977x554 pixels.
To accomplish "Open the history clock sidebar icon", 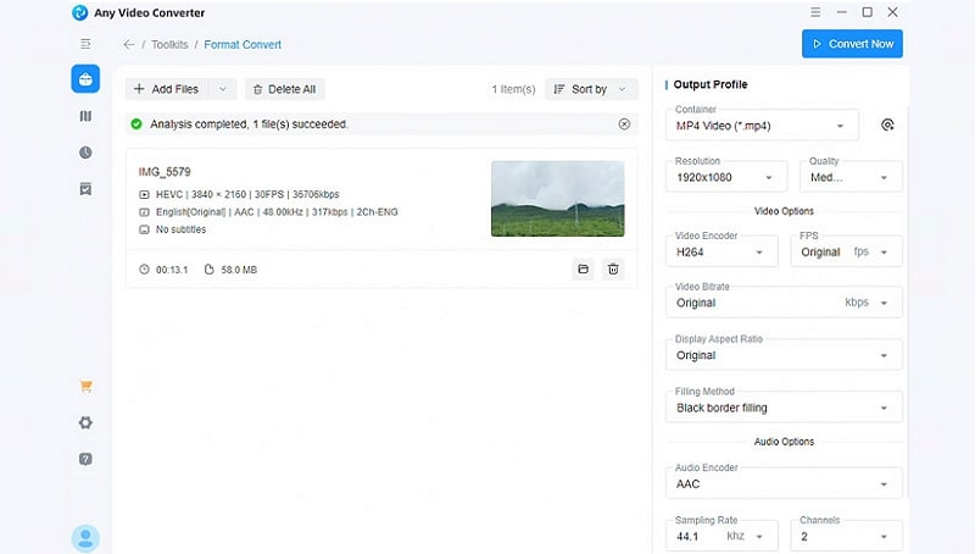I will (85, 152).
